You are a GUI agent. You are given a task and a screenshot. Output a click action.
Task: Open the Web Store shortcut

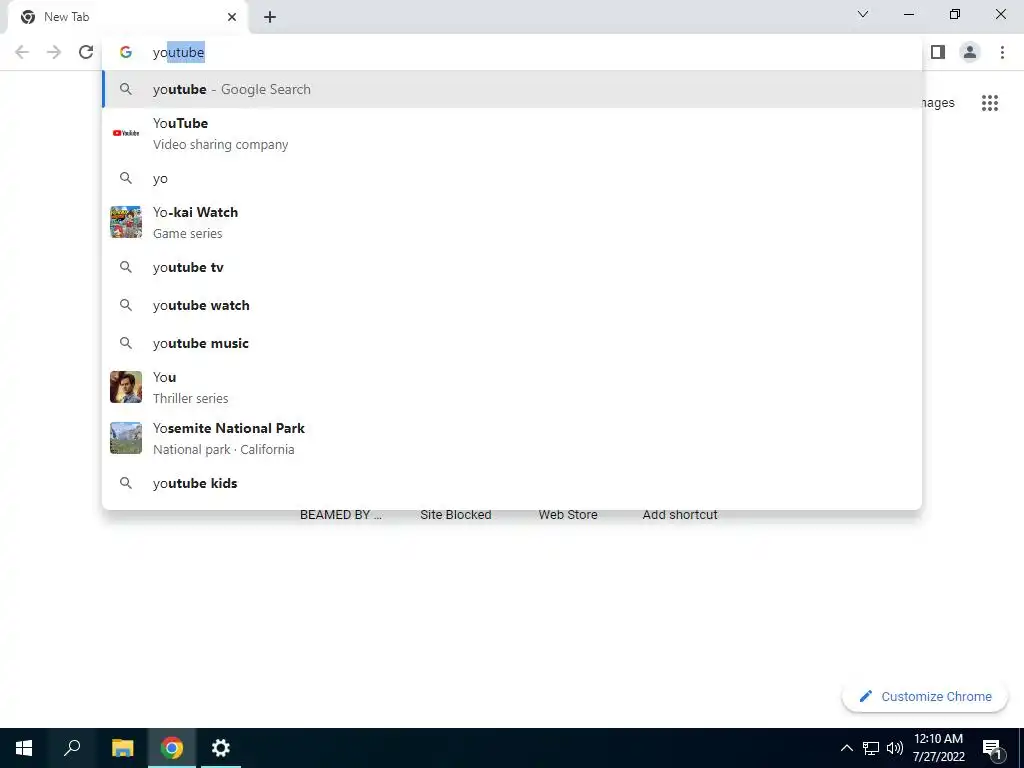click(x=568, y=515)
